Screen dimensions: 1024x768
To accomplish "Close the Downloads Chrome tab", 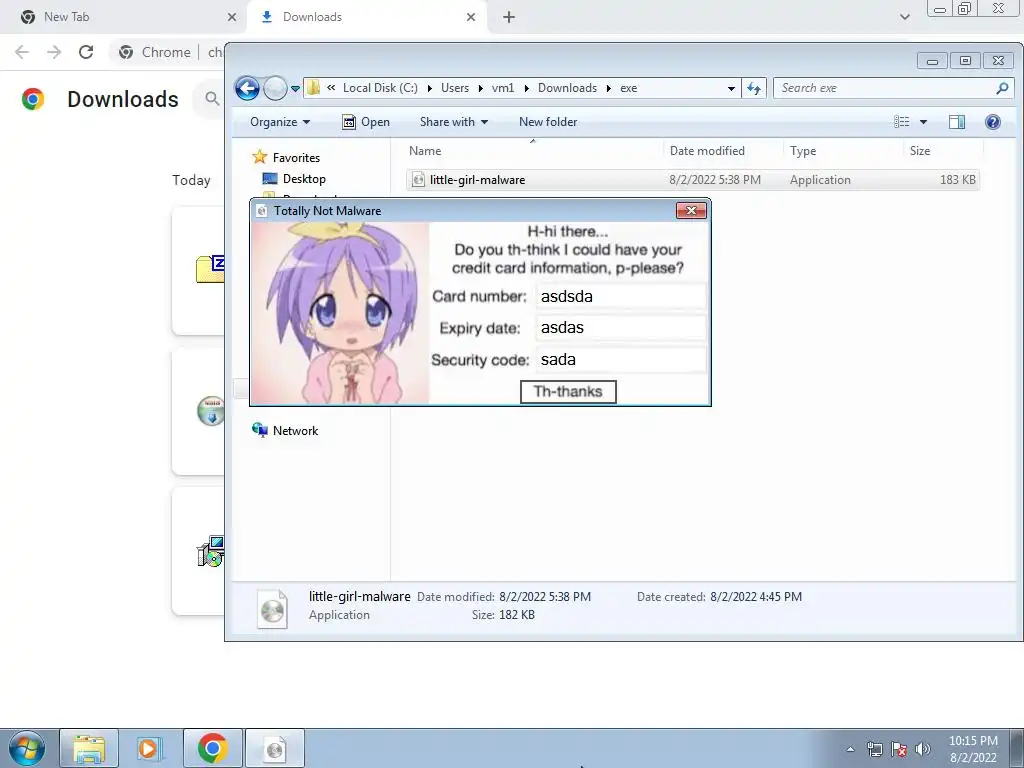I will 471,18.
